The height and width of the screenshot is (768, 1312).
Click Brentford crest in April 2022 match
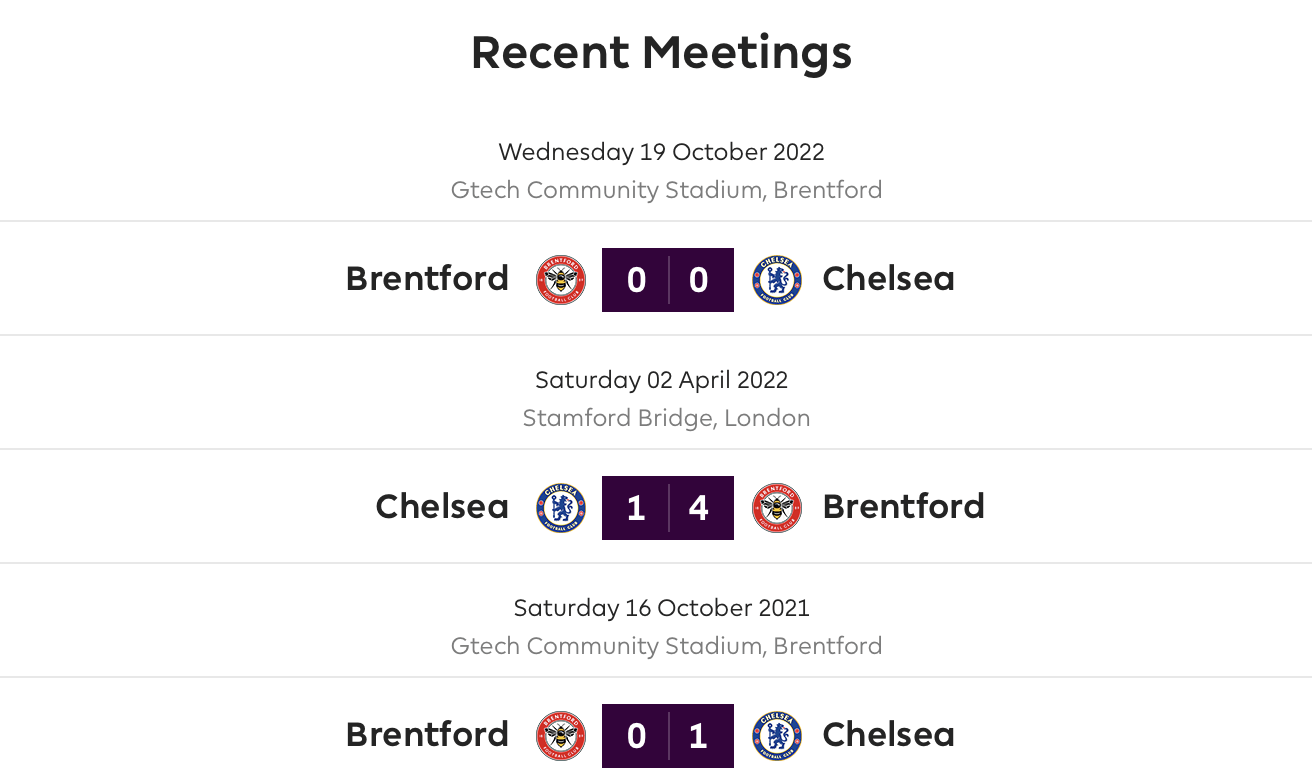[x=777, y=508]
